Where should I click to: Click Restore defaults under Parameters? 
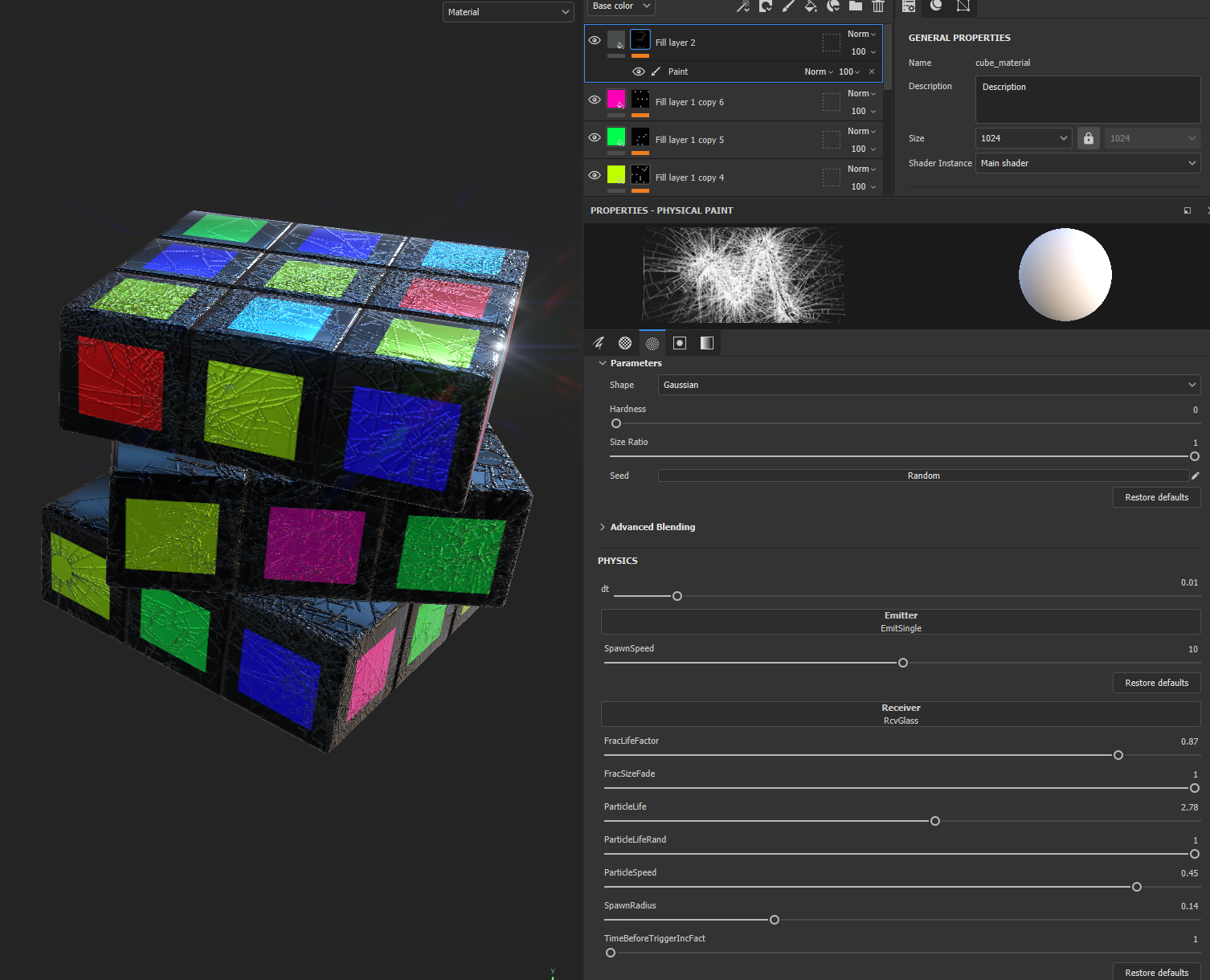[x=1156, y=497]
